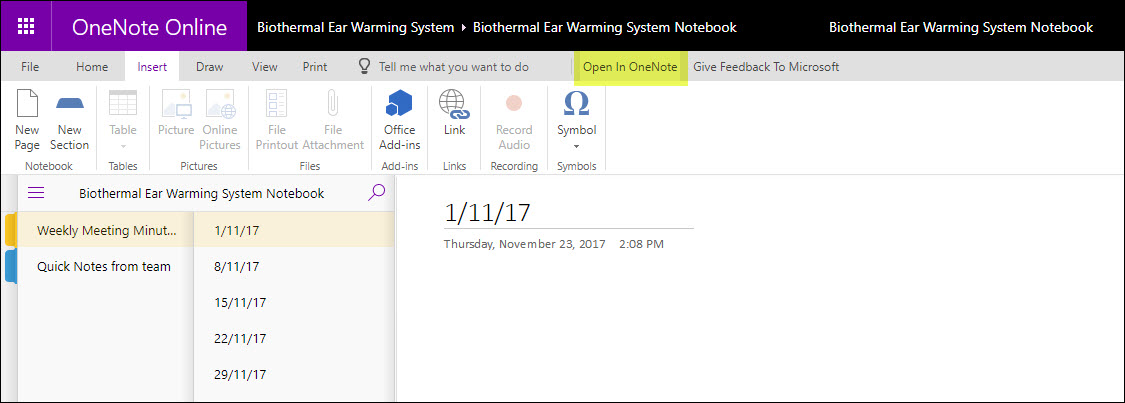Search the notebook with magnifier icon
The width and height of the screenshot is (1125, 403).
pyautogui.click(x=376, y=192)
